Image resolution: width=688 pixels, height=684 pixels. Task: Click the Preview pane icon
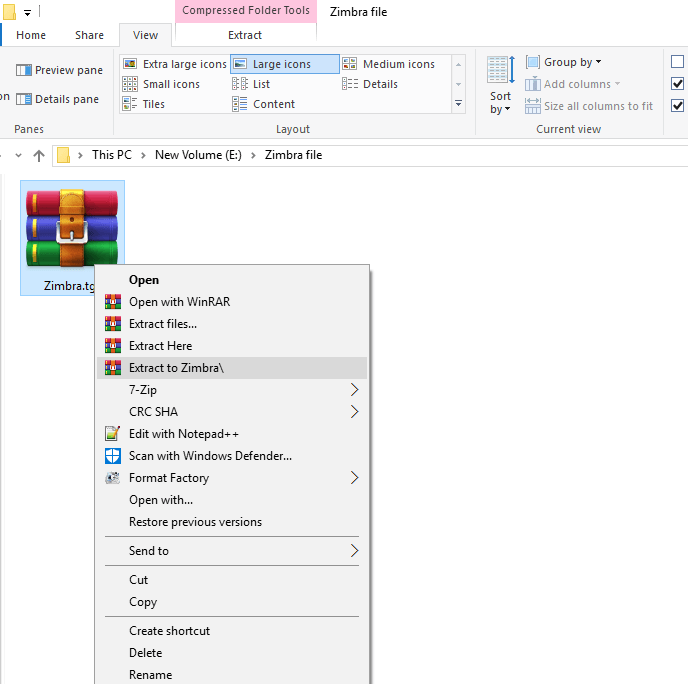point(24,70)
